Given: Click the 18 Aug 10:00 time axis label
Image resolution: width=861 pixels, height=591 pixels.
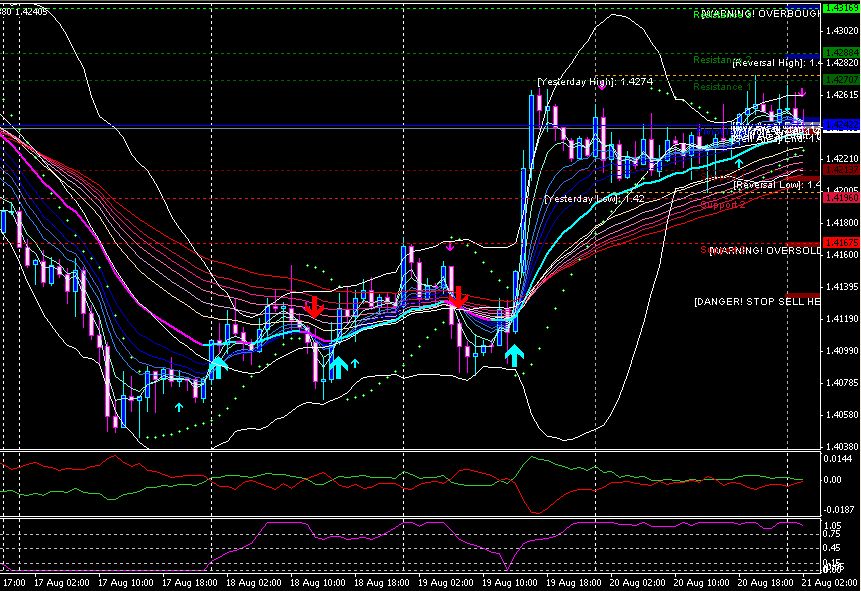Looking at the screenshot, I should pyautogui.click(x=318, y=583).
